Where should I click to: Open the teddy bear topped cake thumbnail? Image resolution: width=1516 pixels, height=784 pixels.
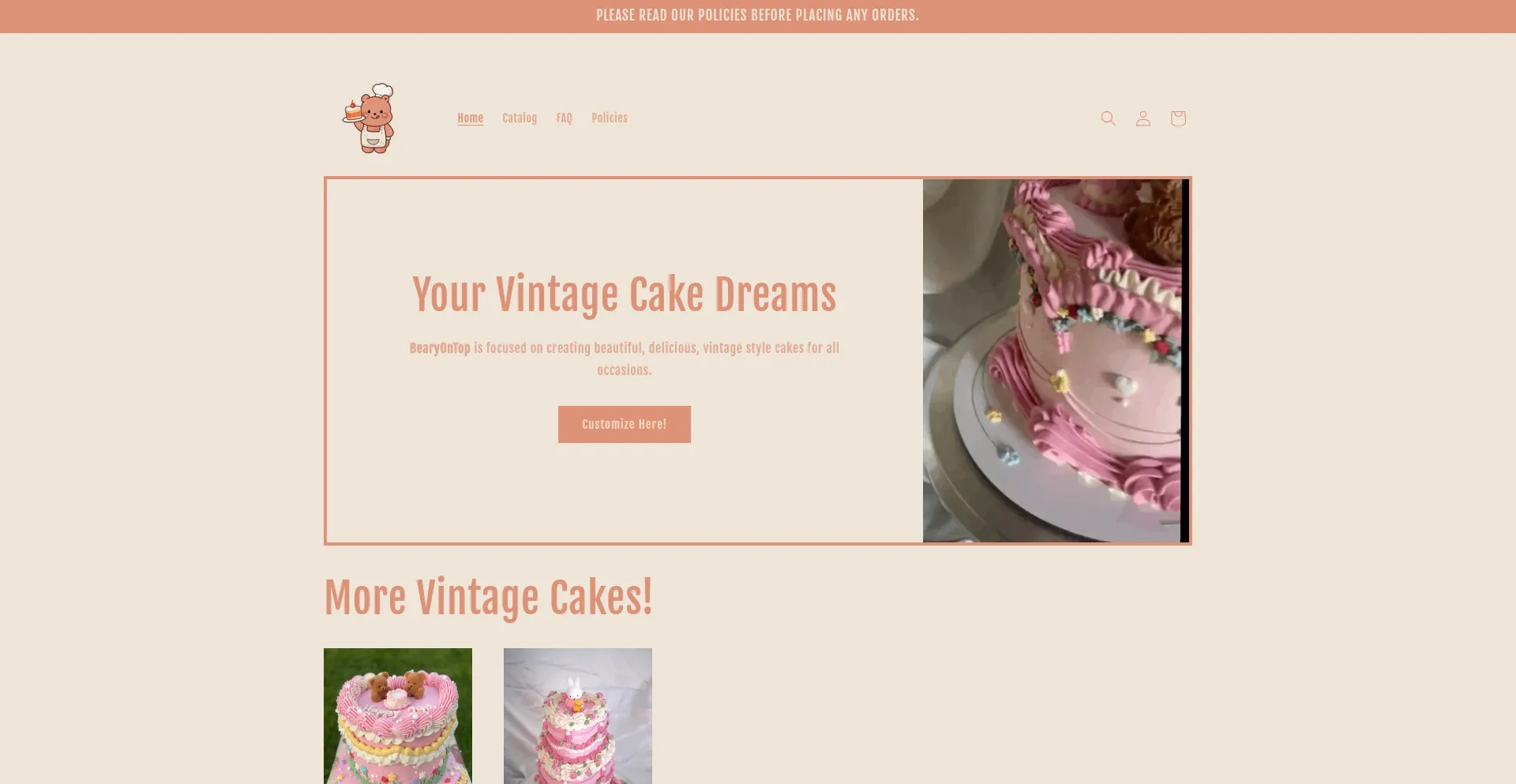[398, 716]
